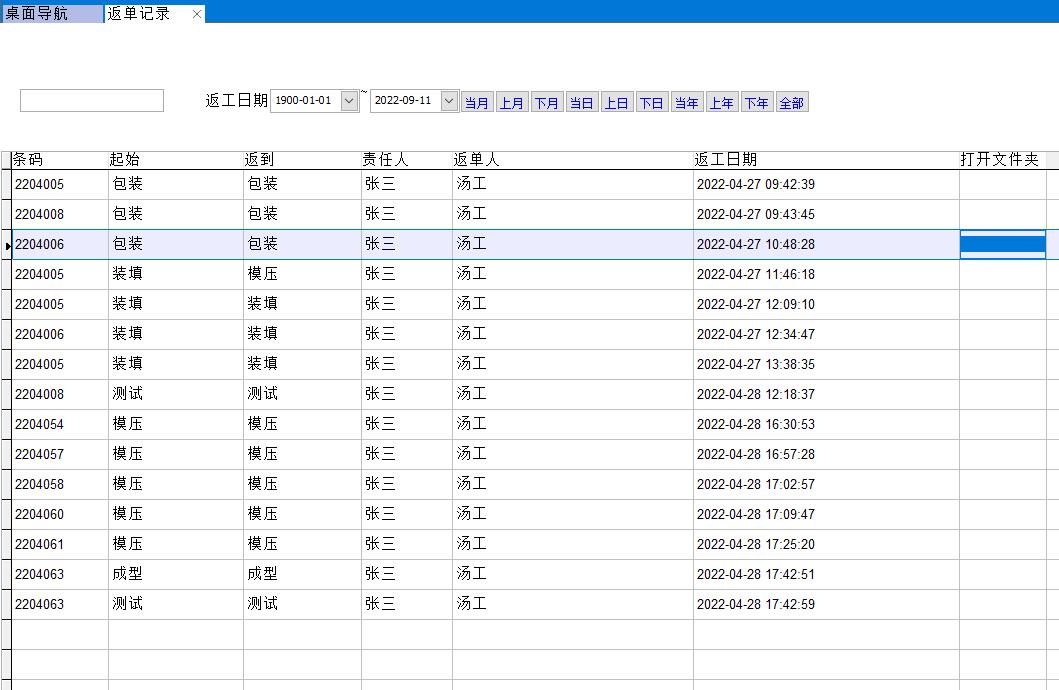The width and height of the screenshot is (1059, 690).
Task: Expand the end date 2022-09-11 dropdown
Action: [x=449, y=101]
